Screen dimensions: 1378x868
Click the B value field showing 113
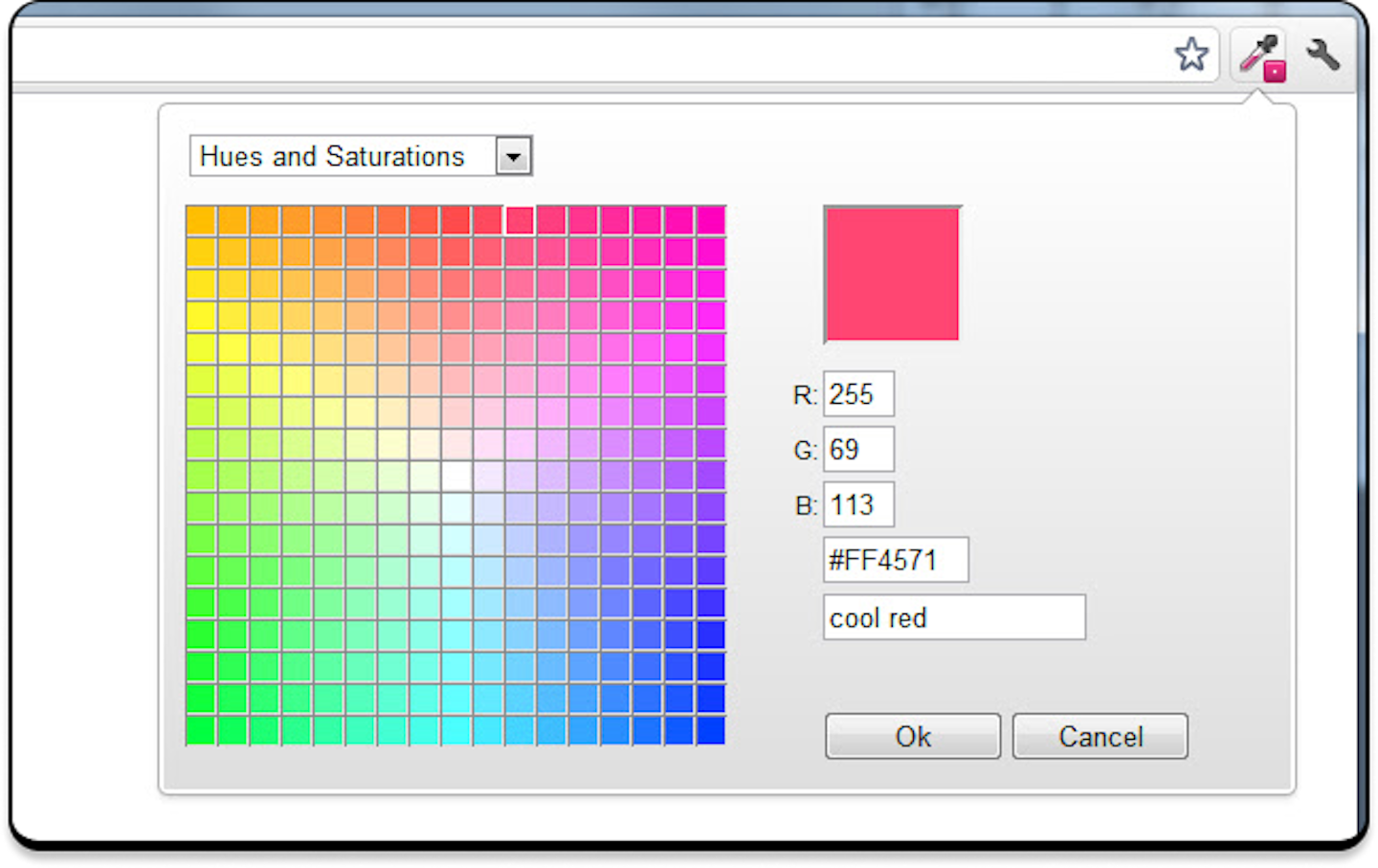point(858,505)
